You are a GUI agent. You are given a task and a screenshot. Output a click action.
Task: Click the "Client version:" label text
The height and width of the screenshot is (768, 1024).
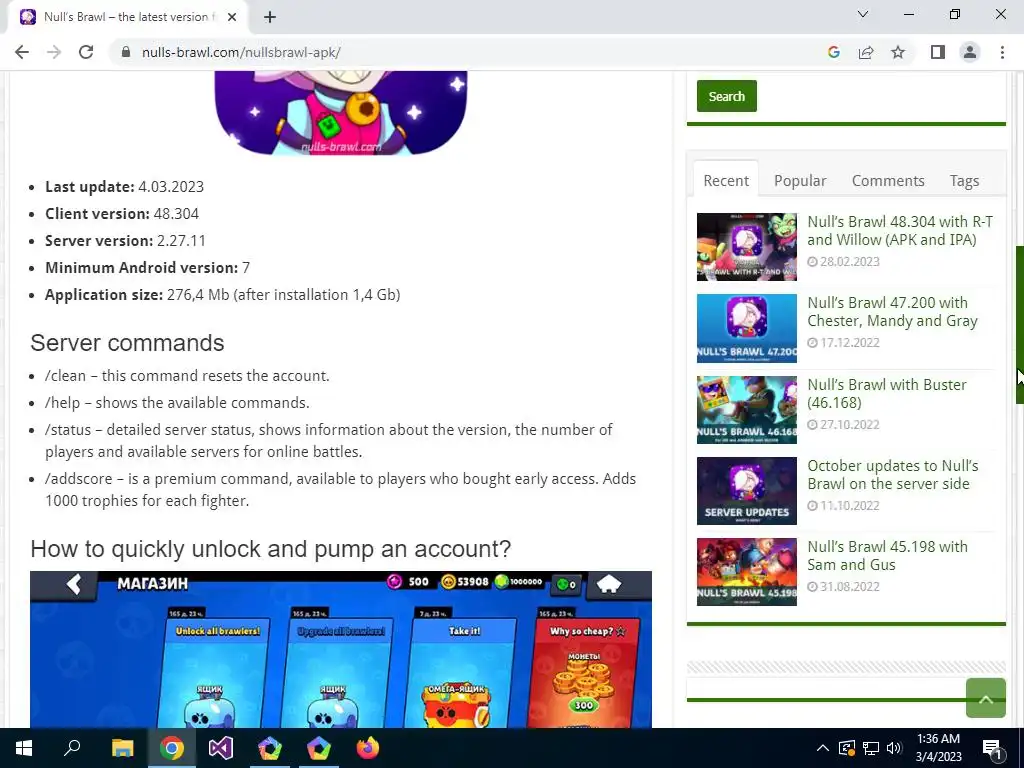click(97, 214)
